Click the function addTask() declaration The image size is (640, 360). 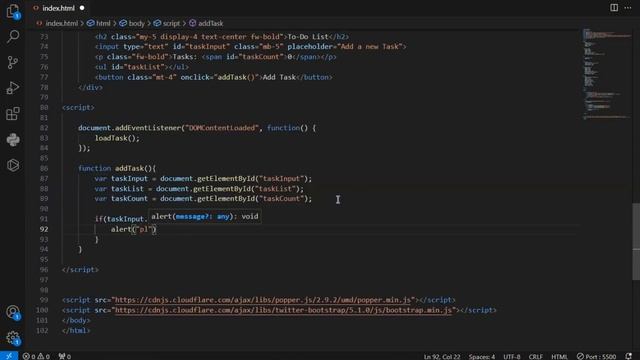pos(117,168)
